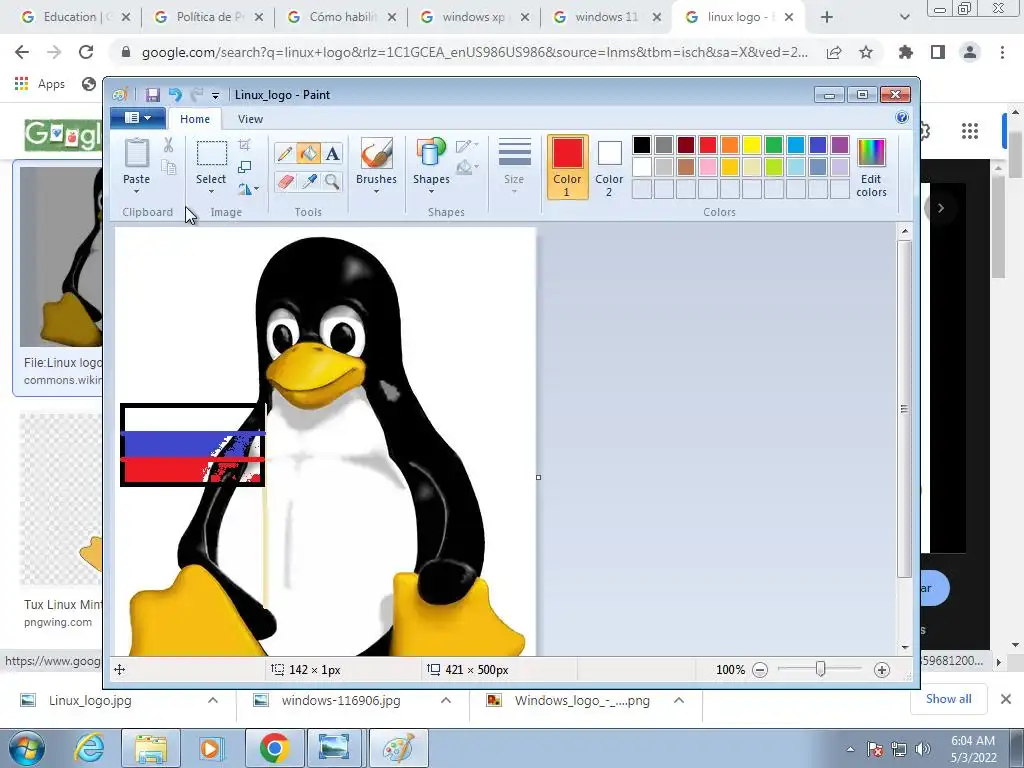
Task: Select the Color 1 button
Action: click(567, 167)
